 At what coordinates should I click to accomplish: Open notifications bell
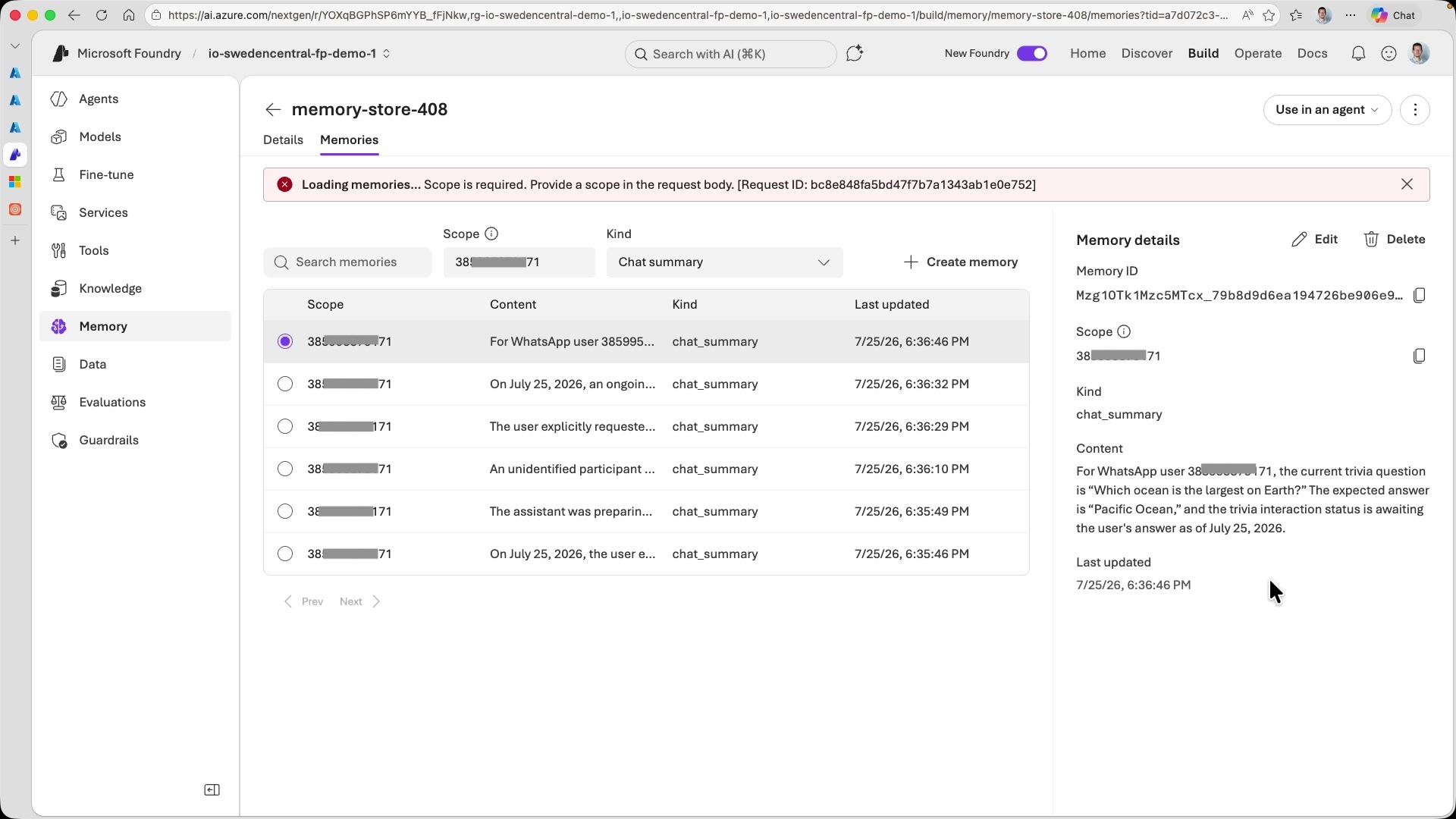point(1358,54)
